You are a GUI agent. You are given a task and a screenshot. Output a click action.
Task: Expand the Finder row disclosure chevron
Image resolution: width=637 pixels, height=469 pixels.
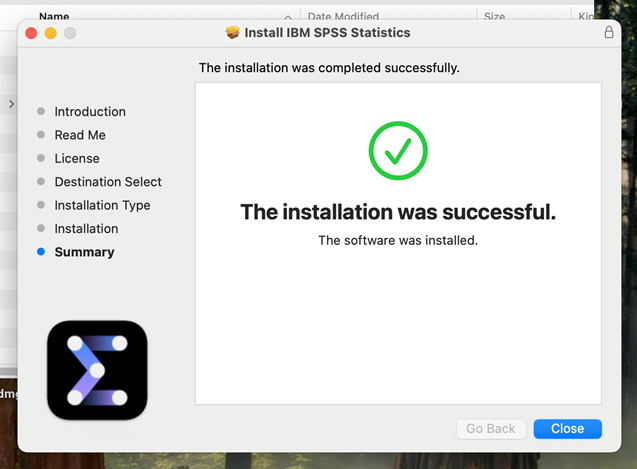click(11, 104)
